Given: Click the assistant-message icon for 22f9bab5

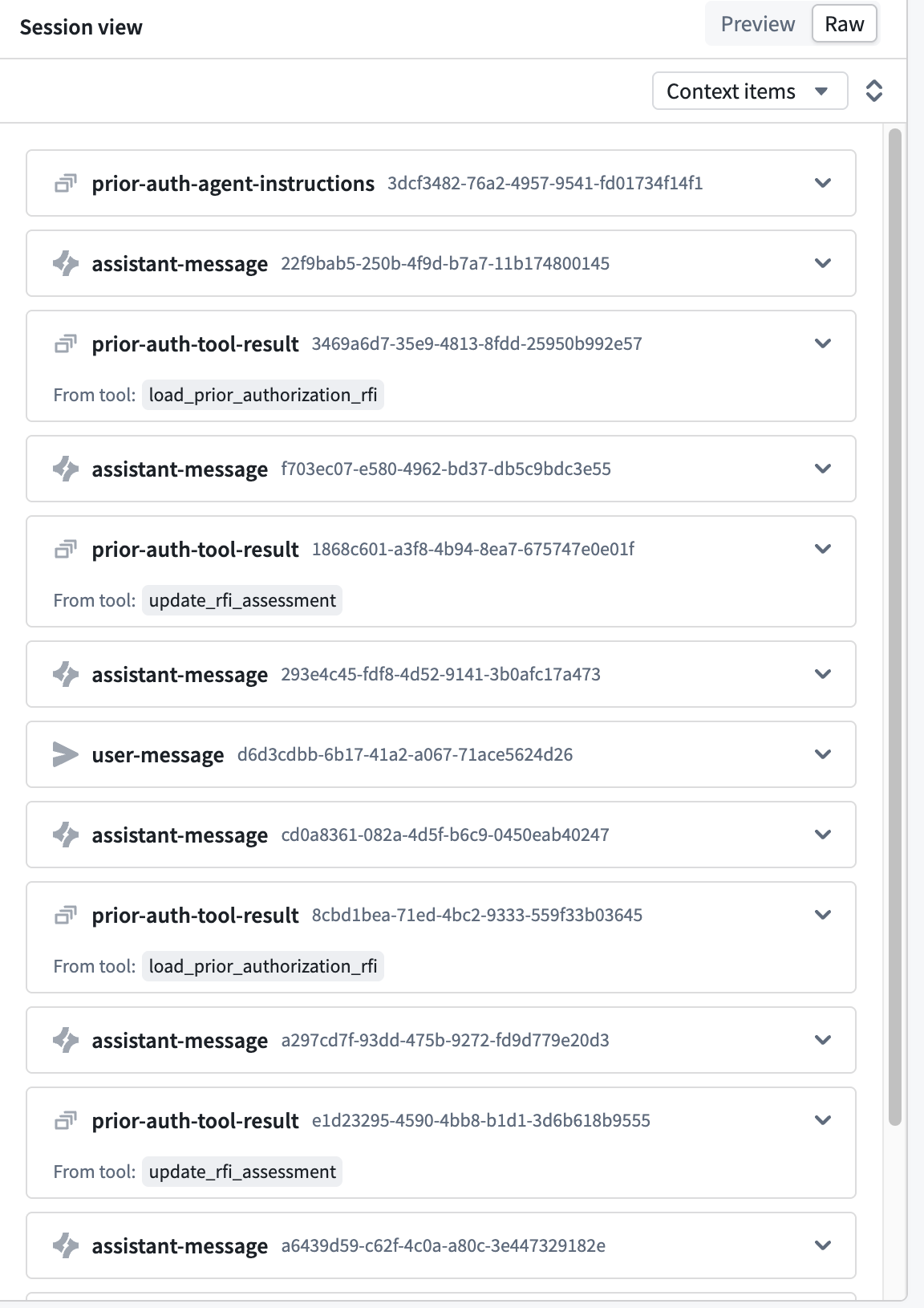Looking at the screenshot, I should point(66,263).
